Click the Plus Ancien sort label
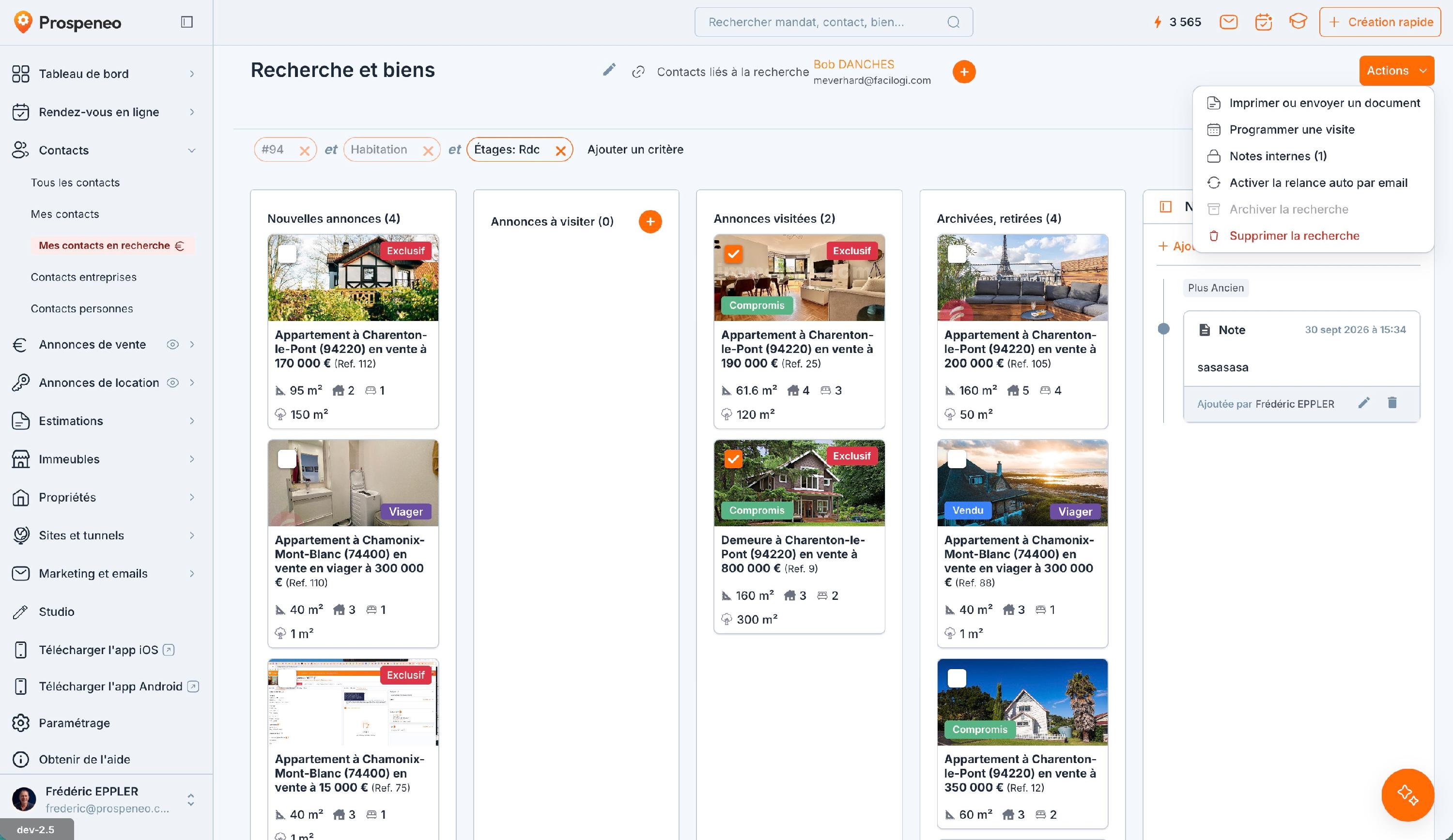The image size is (1453, 840). pos(1216,288)
